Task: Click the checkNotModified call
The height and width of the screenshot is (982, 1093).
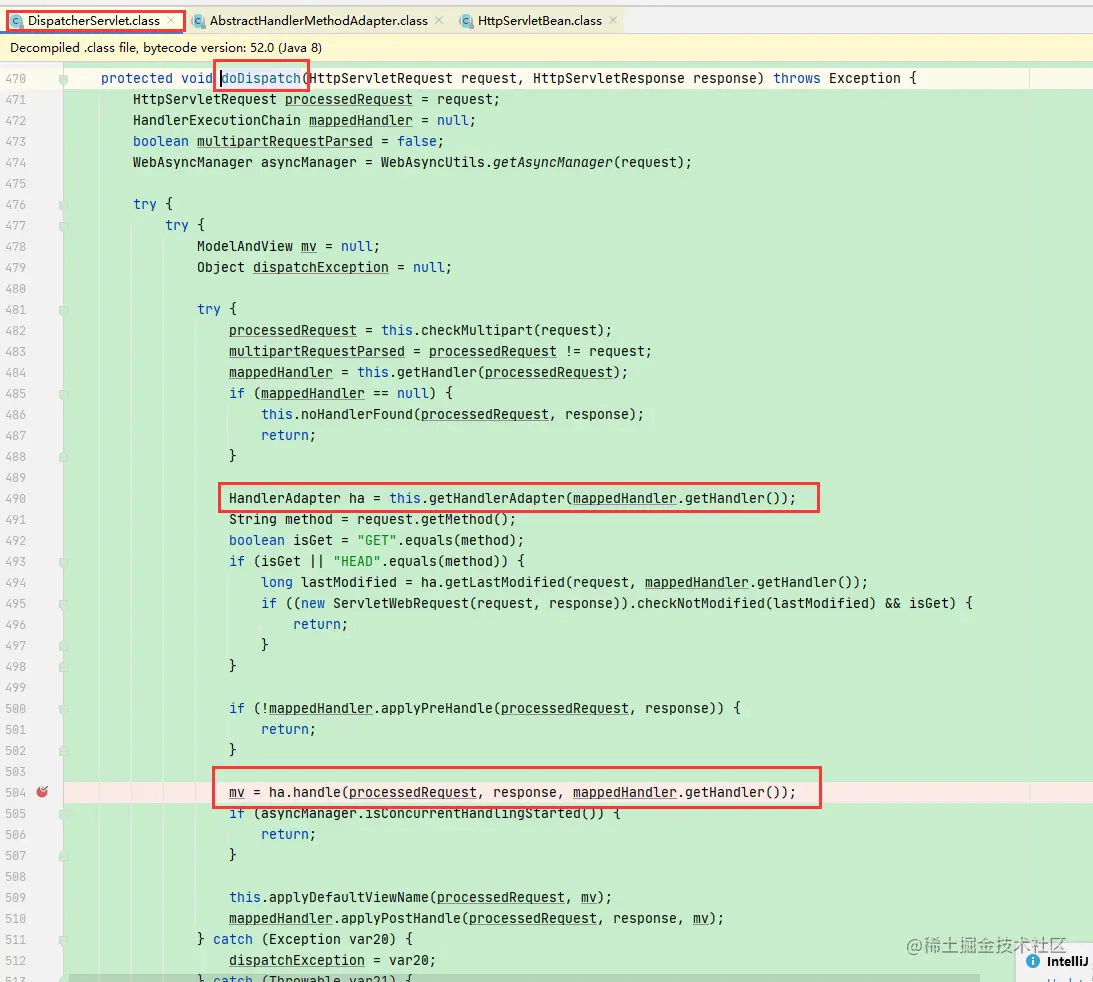Action: coord(701,603)
